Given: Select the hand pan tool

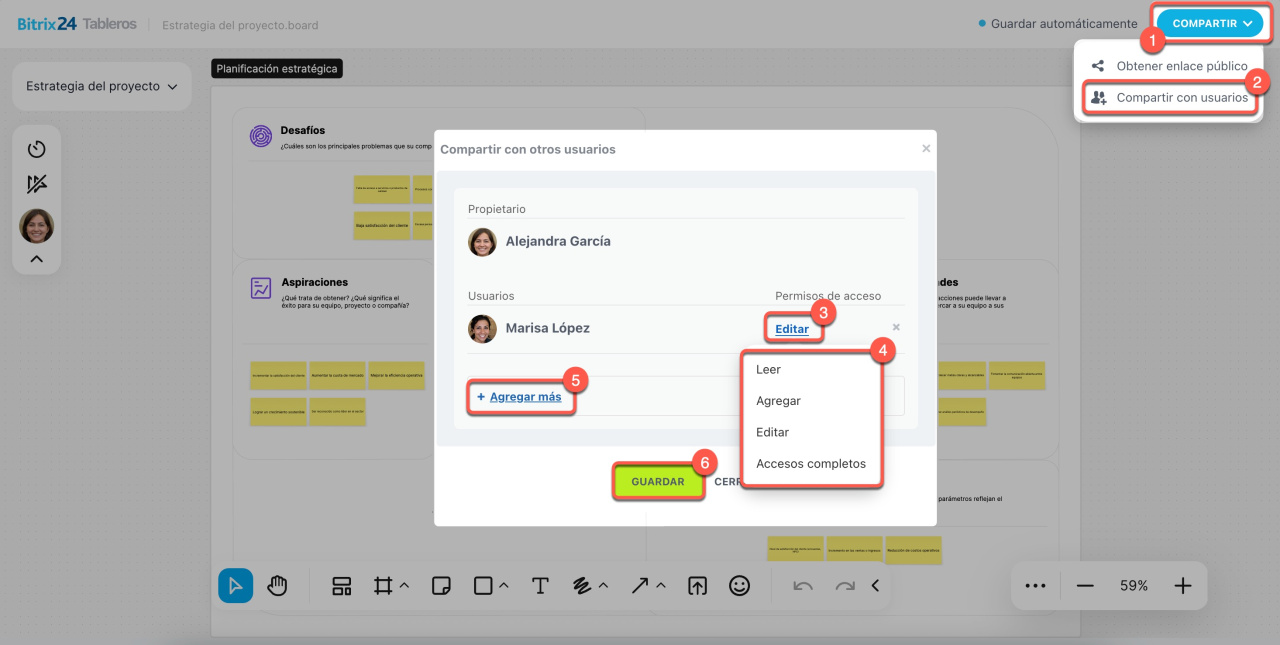Looking at the screenshot, I should point(277,586).
